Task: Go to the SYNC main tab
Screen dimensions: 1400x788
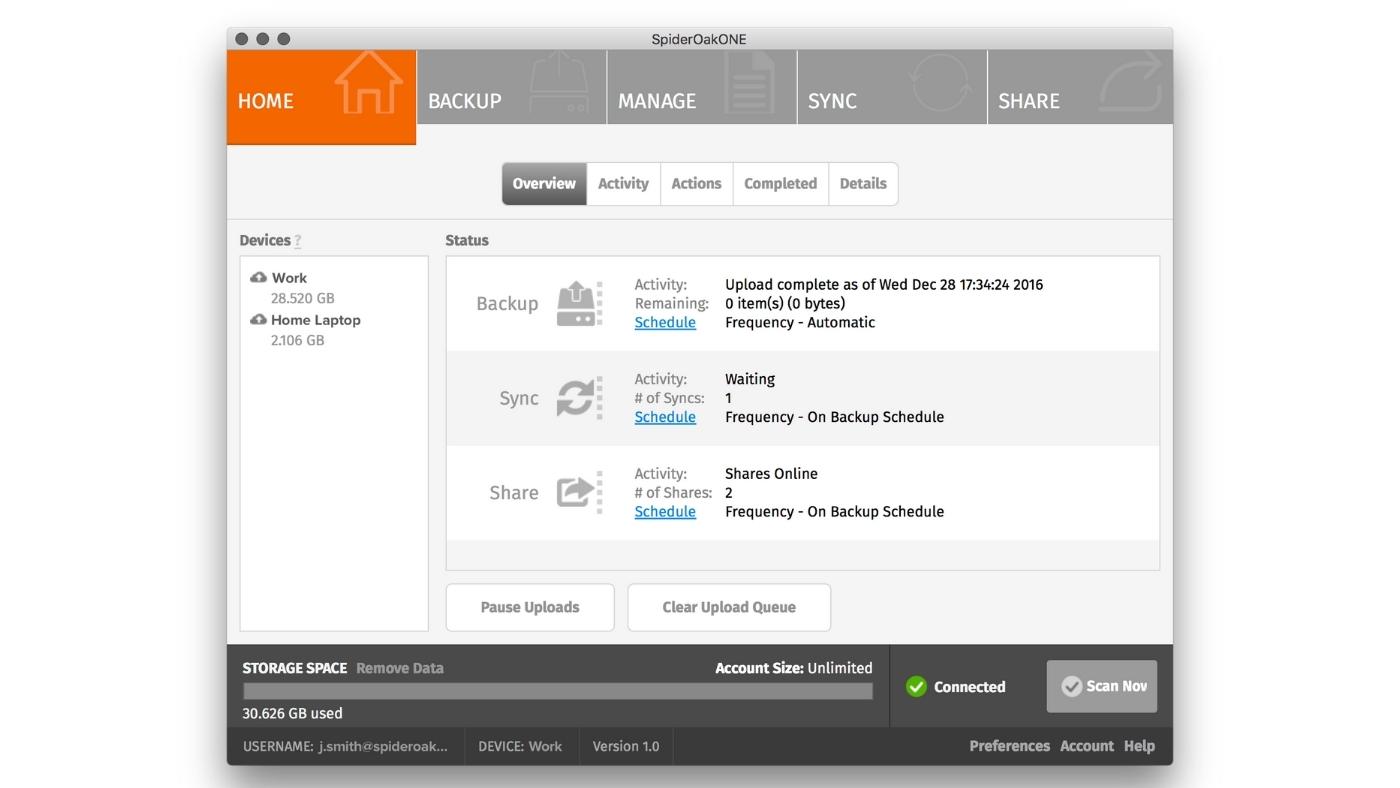Action: pos(892,87)
